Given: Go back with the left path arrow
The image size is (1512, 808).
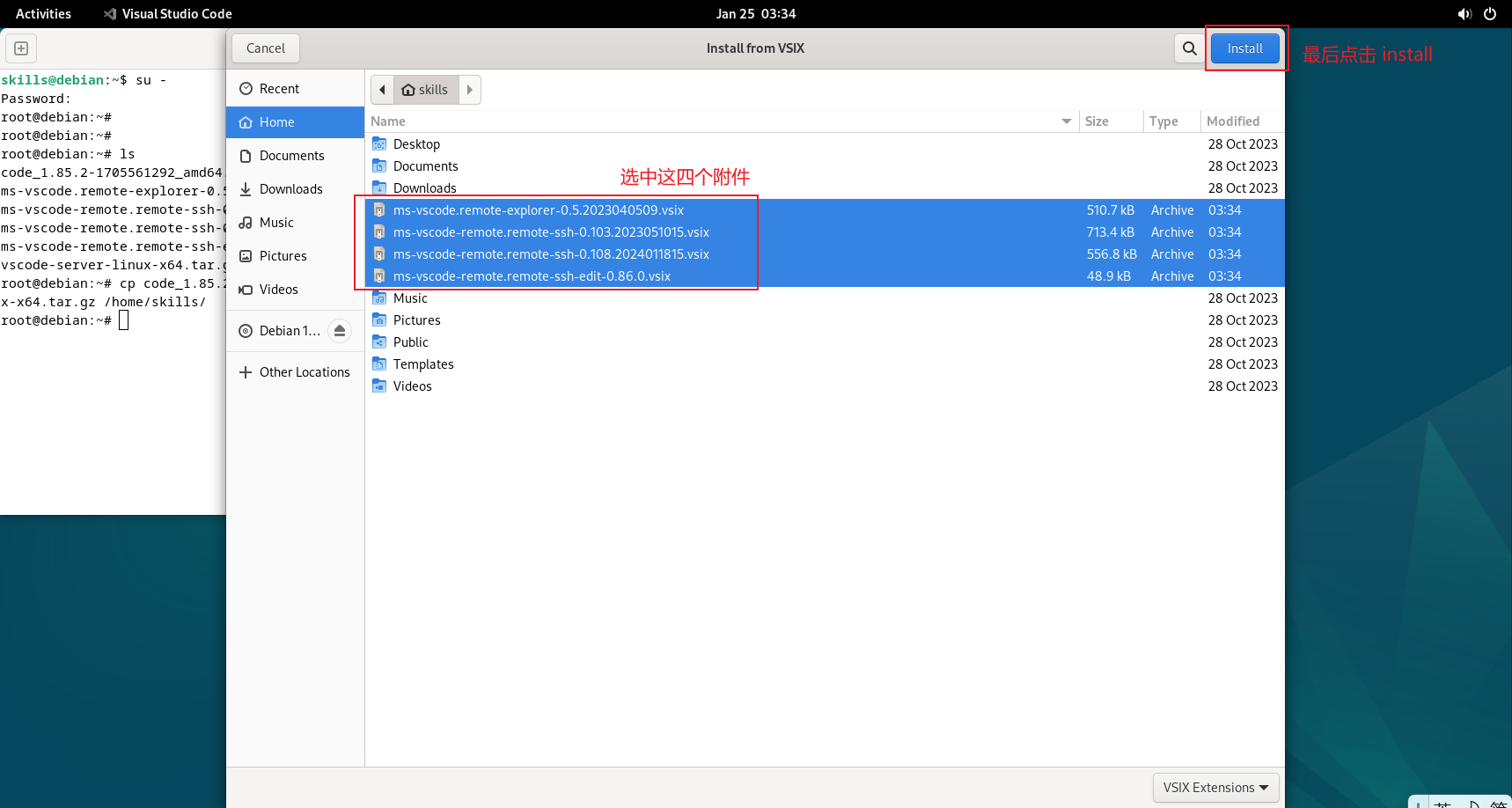Looking at the screenshot, I should coord(382,90).
